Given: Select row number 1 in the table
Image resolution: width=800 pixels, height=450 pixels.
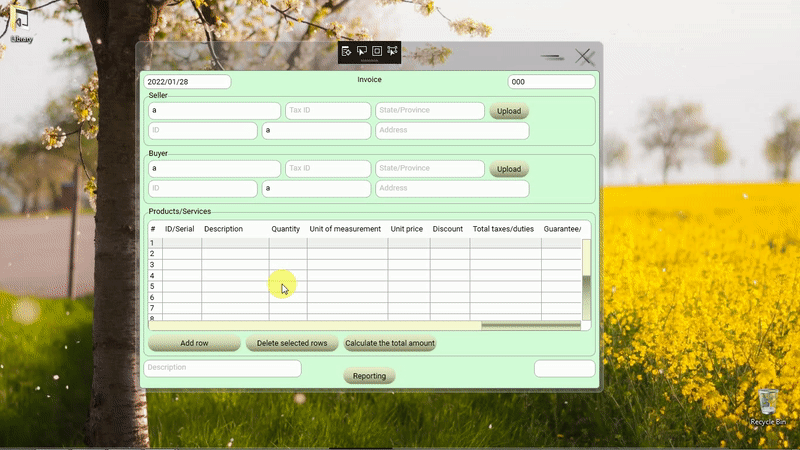Looking at the screenshot, I should [x=152, y=243].
